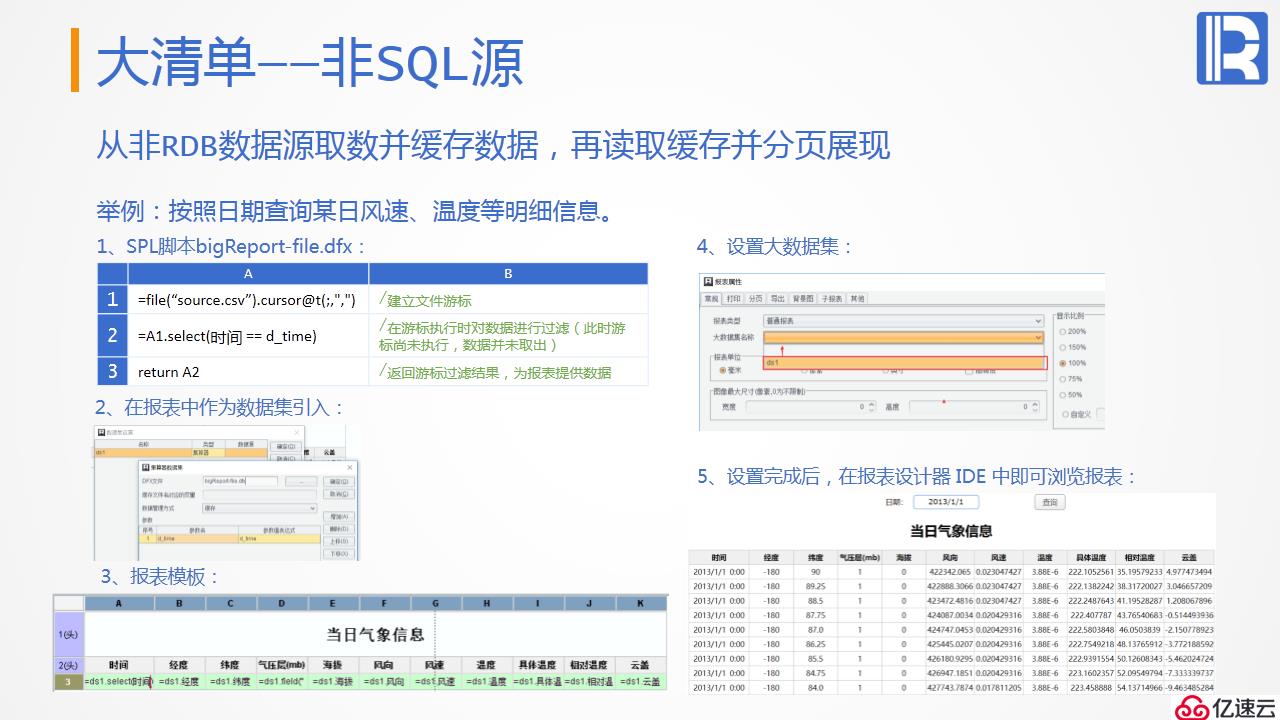Choose the 100% display ratio radio
Screen dimensions: 1280x720
tap(1062, 363)
